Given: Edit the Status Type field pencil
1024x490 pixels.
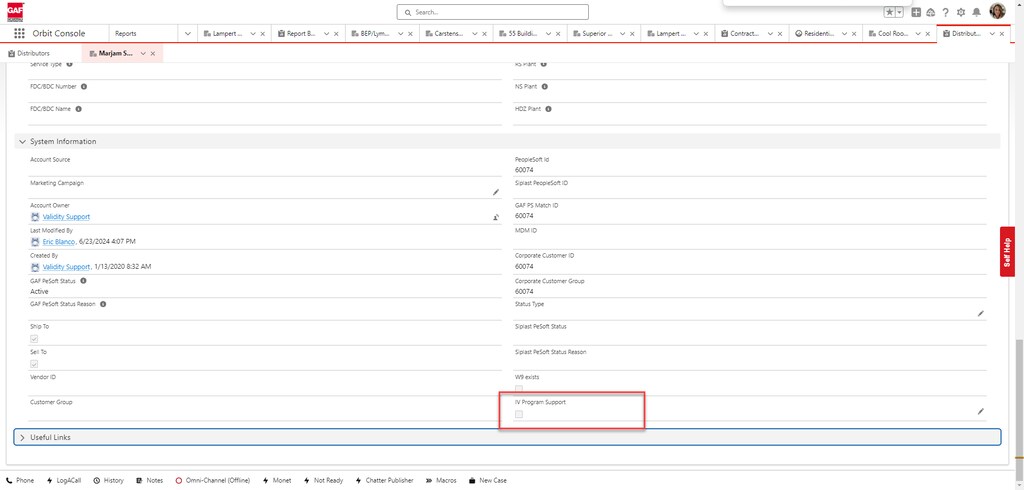Looking at the screenshot, I should pos(980,314).
